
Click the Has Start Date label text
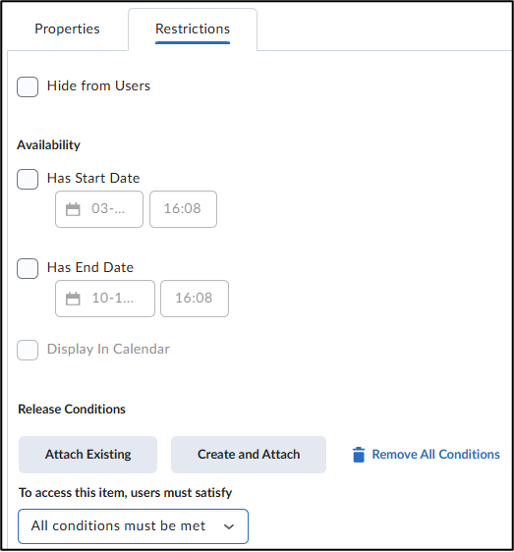[x=93, y=178]
